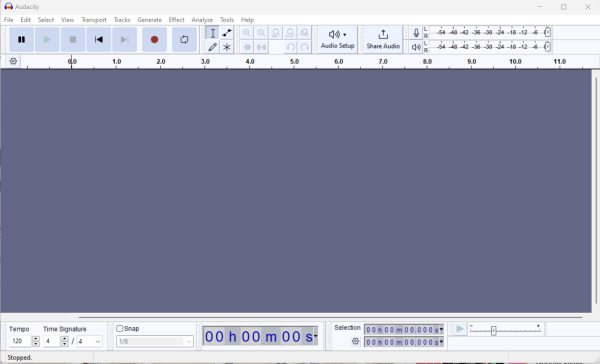Click the Time Signature numerator field
The width and height of the screenshot is (600, 364).
(x=52, y=341)
